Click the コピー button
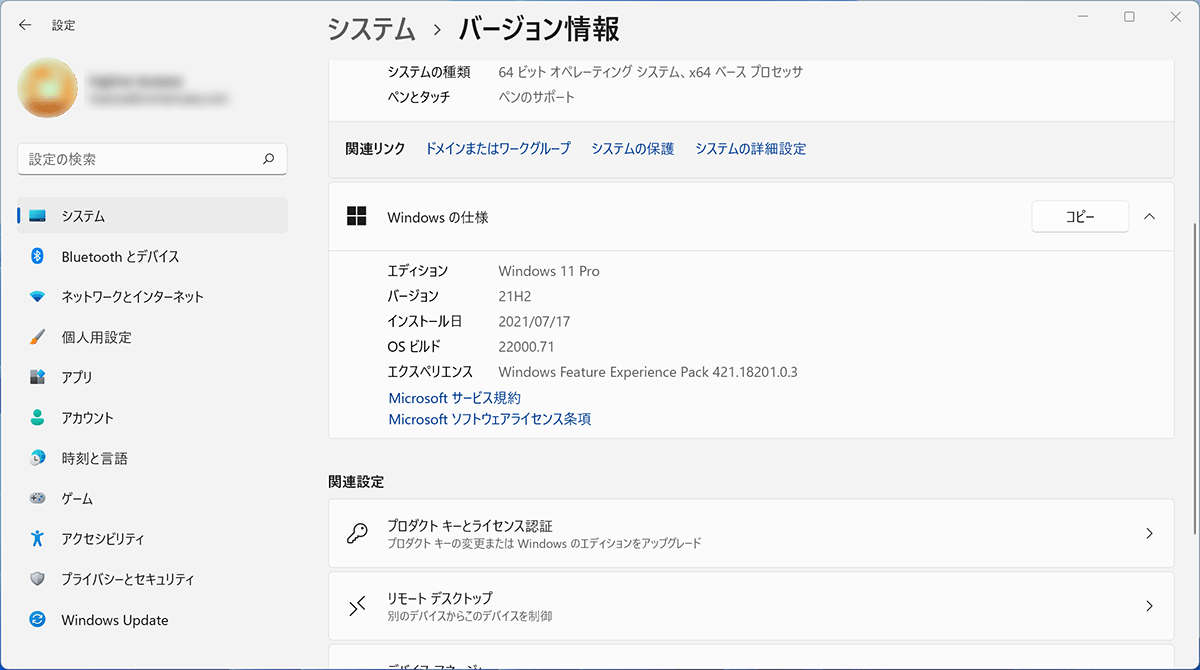The width and height of the screenshot is (1200, 670). (1080, 216)
